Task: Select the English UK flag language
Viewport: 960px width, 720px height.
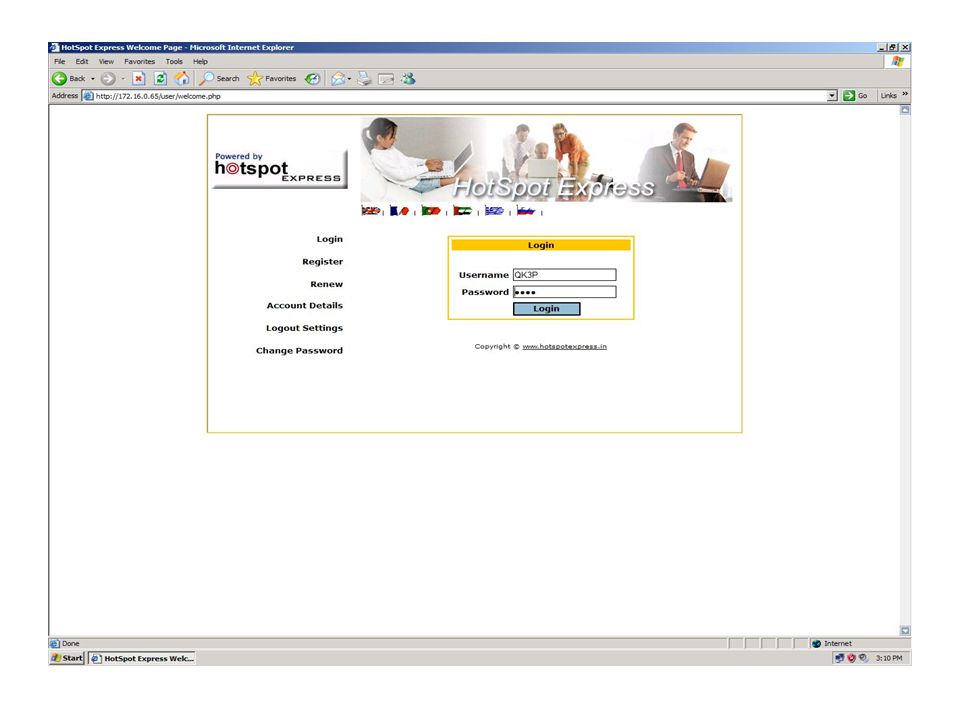Action: [370, 211]
